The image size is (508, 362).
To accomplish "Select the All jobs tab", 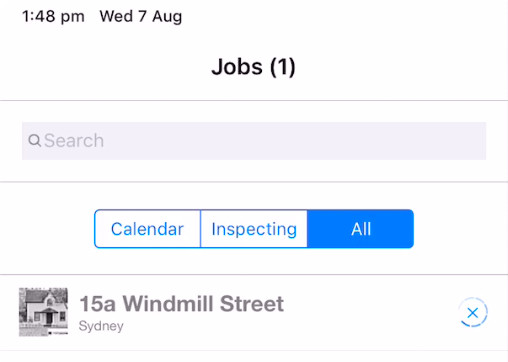I will pyautogui.click(x=361, y=229).
